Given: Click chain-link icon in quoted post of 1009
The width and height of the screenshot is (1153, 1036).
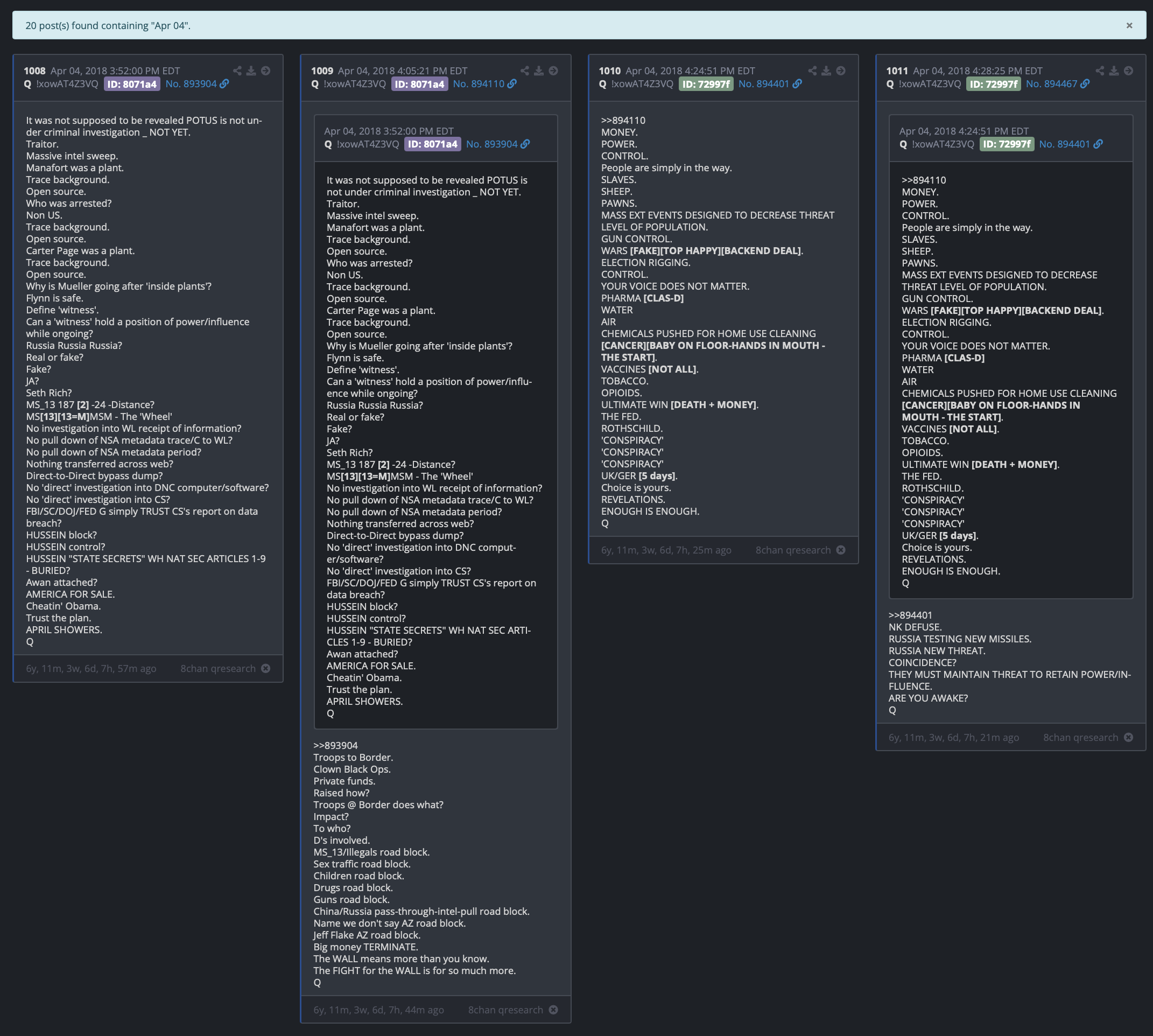Looking at the screenshot, I should [525, 144].
